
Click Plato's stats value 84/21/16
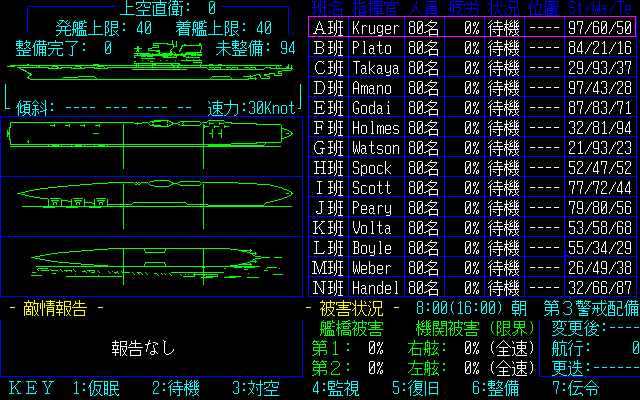click(600, 48)
